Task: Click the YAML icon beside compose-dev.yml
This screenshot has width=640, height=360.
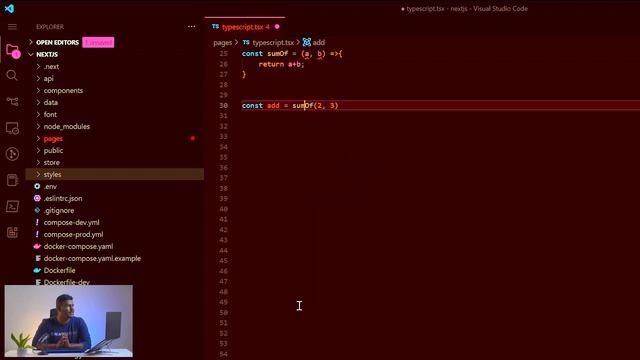Action: tap(37, 222)
